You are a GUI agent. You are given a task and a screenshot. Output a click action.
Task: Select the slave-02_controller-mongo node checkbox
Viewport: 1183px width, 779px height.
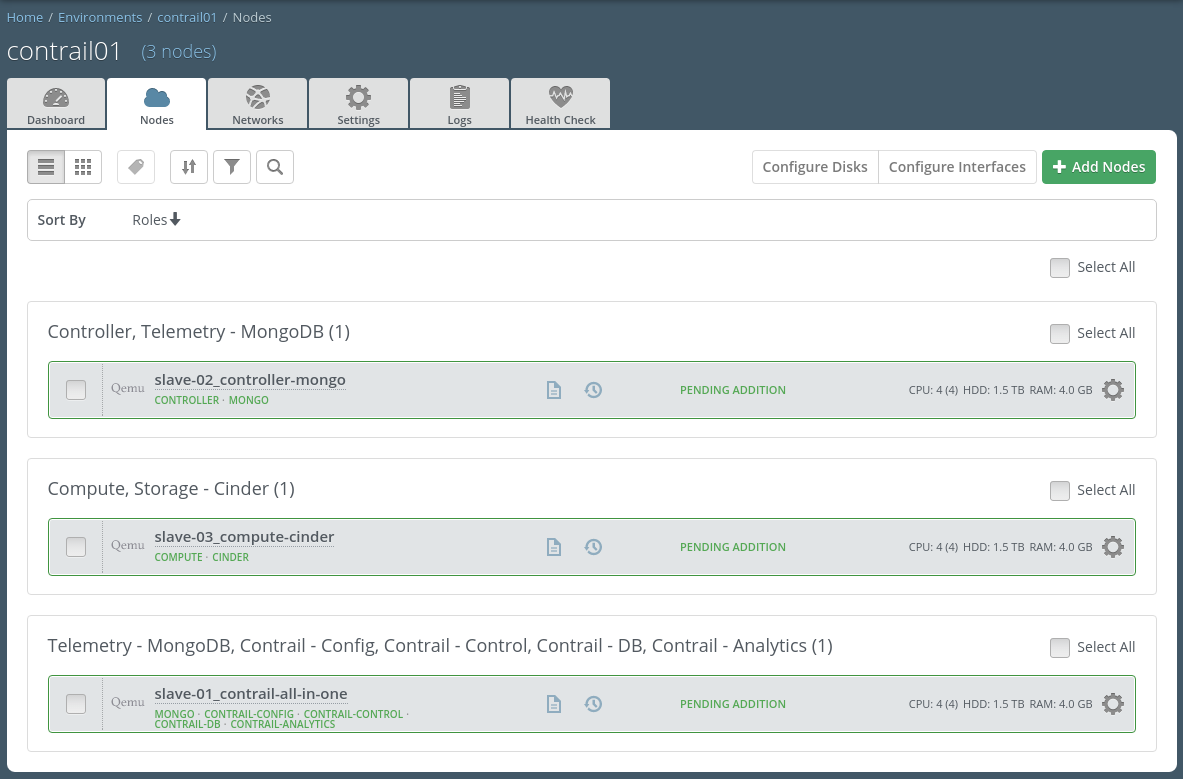click(x=75, y=390)
